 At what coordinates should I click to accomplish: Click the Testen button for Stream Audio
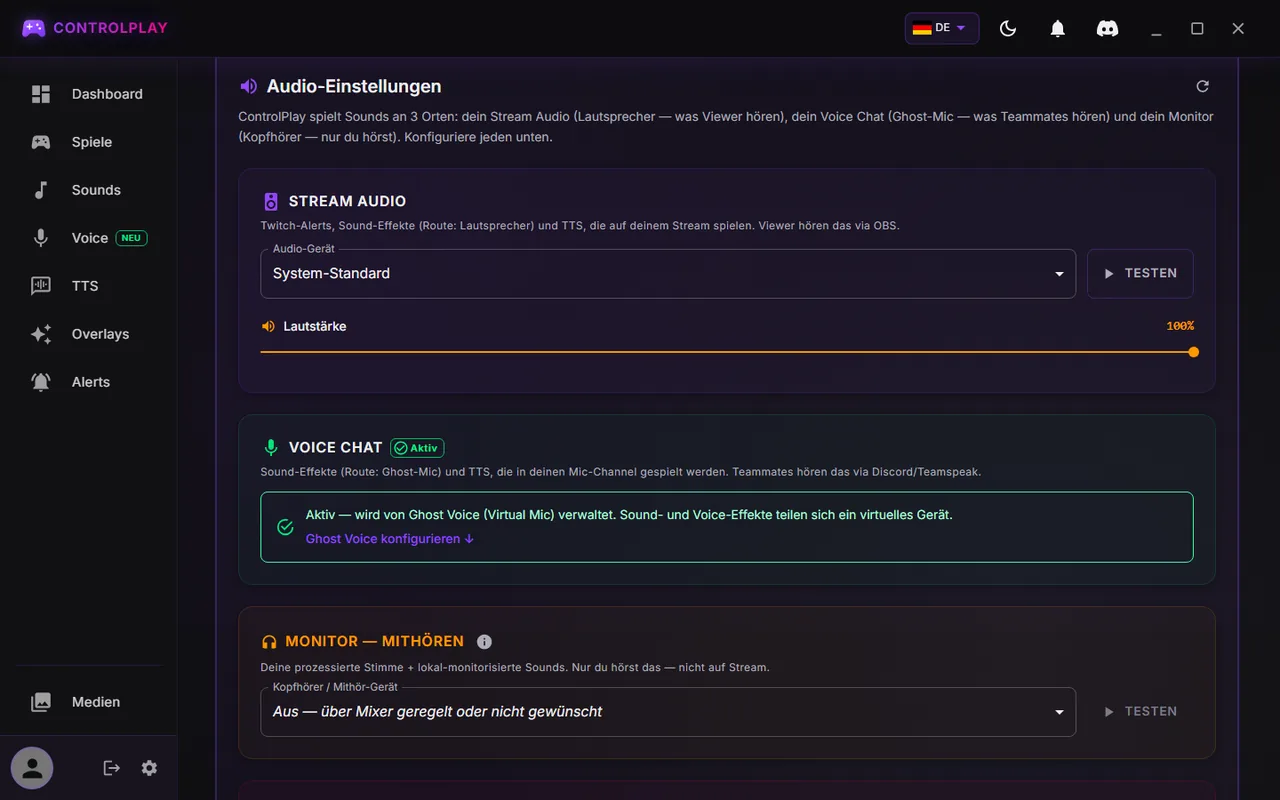1140,273
